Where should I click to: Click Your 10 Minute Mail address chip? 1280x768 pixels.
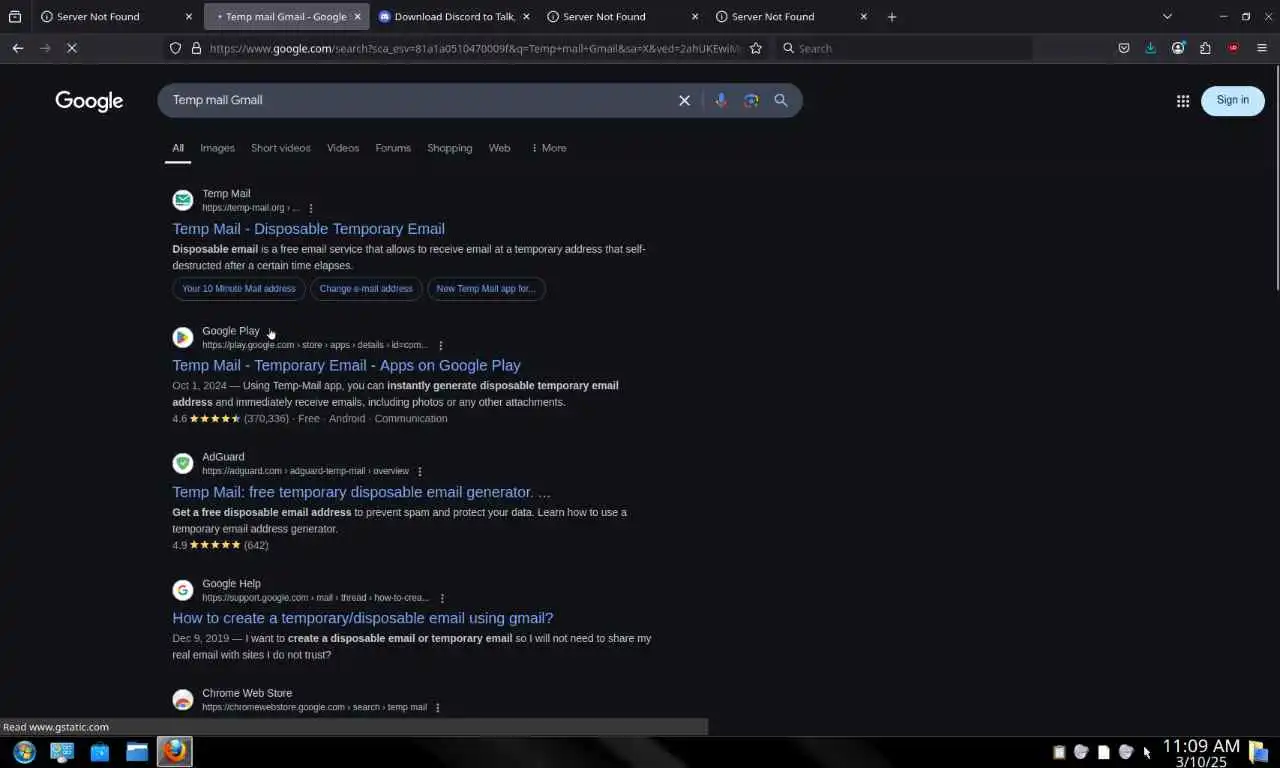pyautogui.click(x=239, y=289)
